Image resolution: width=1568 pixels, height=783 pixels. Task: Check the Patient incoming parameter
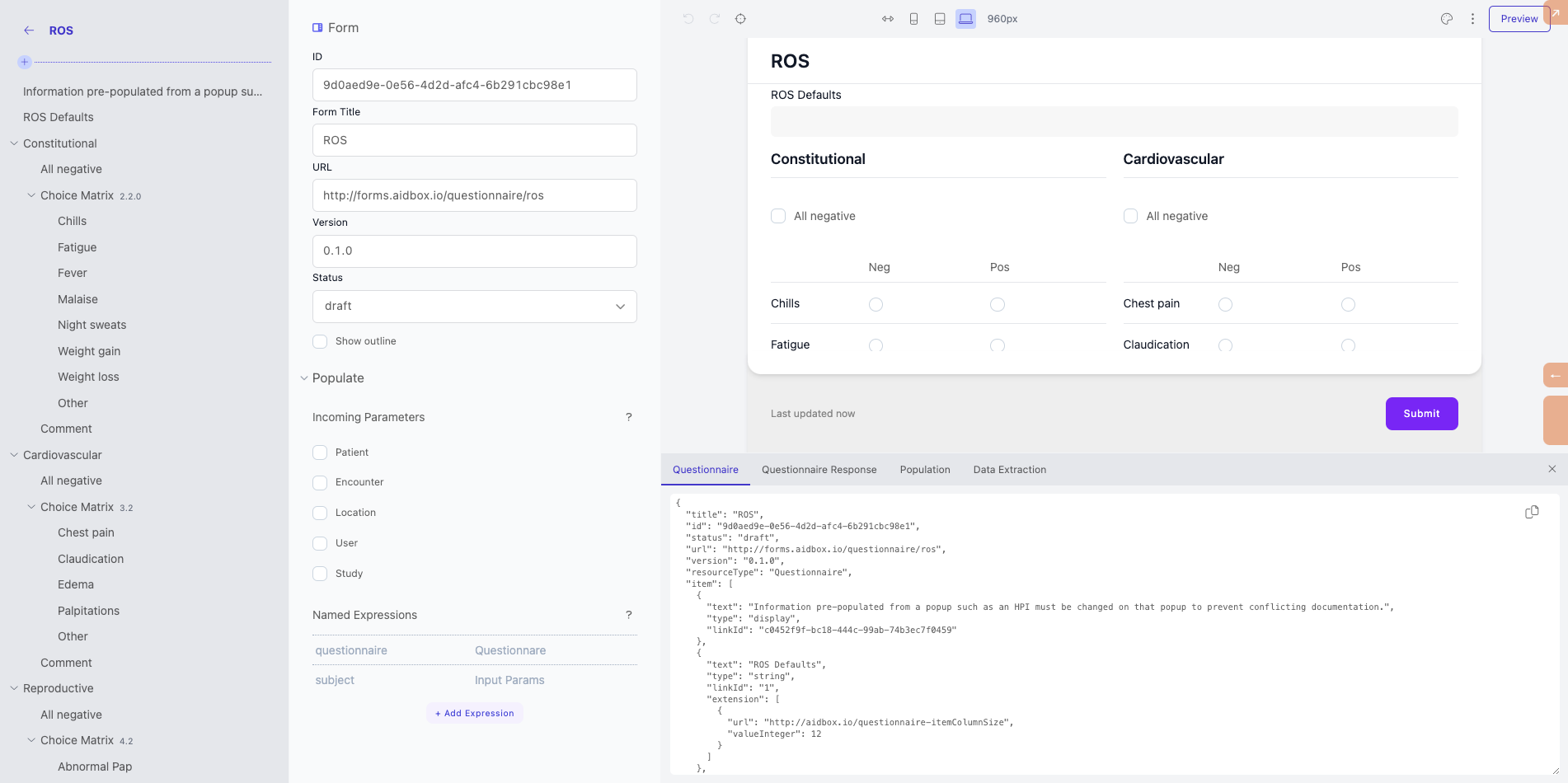(320, 452)
